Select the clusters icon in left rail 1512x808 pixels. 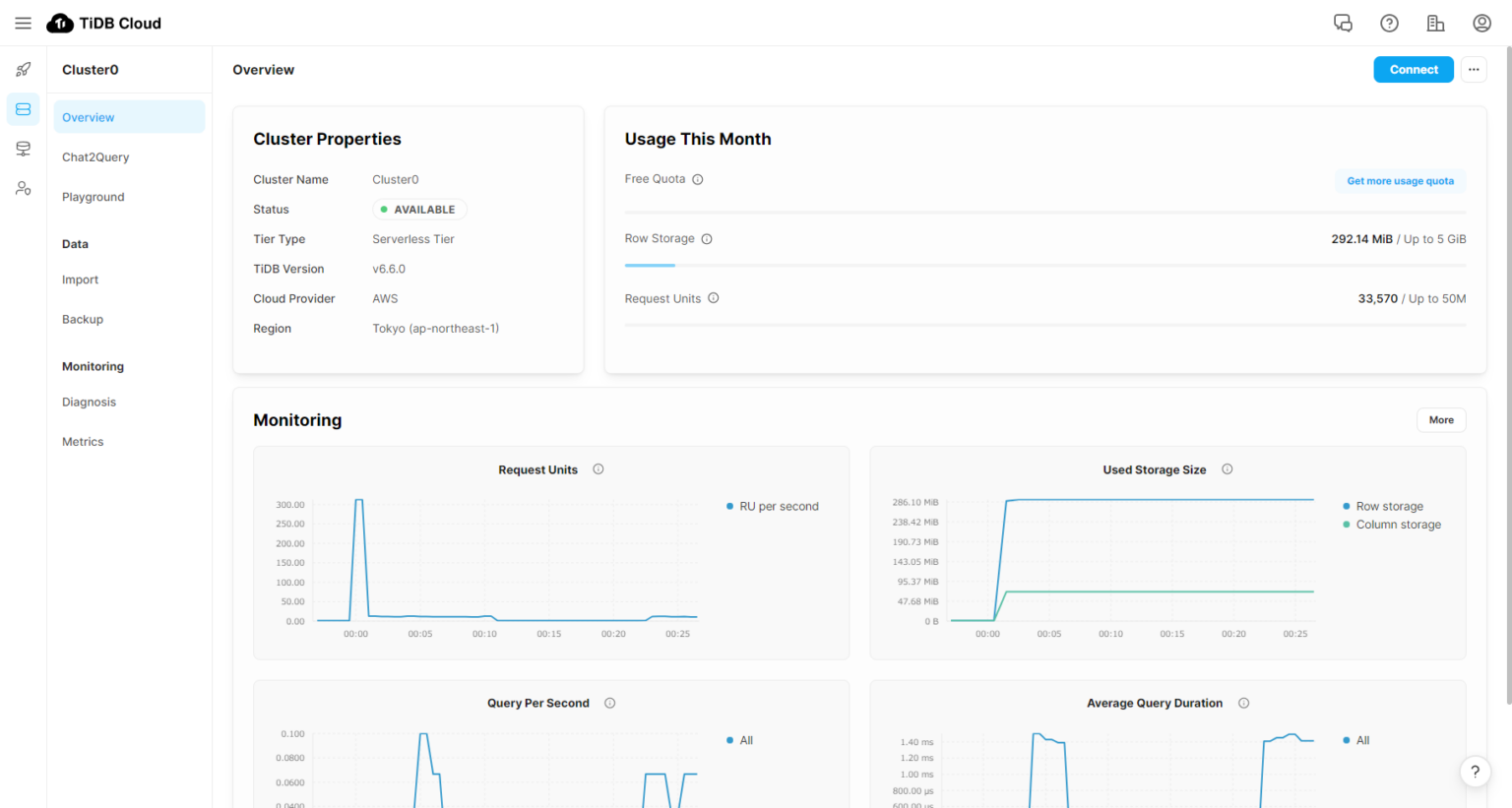click(x=23, y=109)
